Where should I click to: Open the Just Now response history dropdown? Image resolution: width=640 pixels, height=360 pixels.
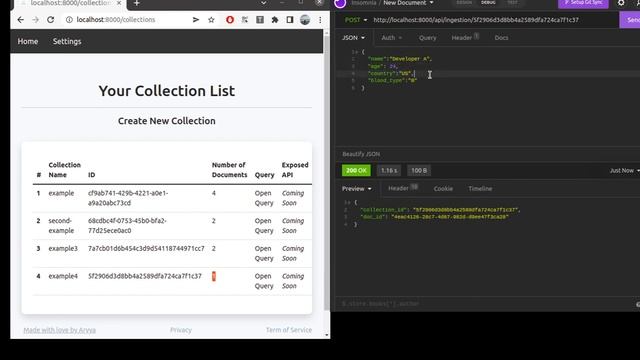[x=624, y=170]
